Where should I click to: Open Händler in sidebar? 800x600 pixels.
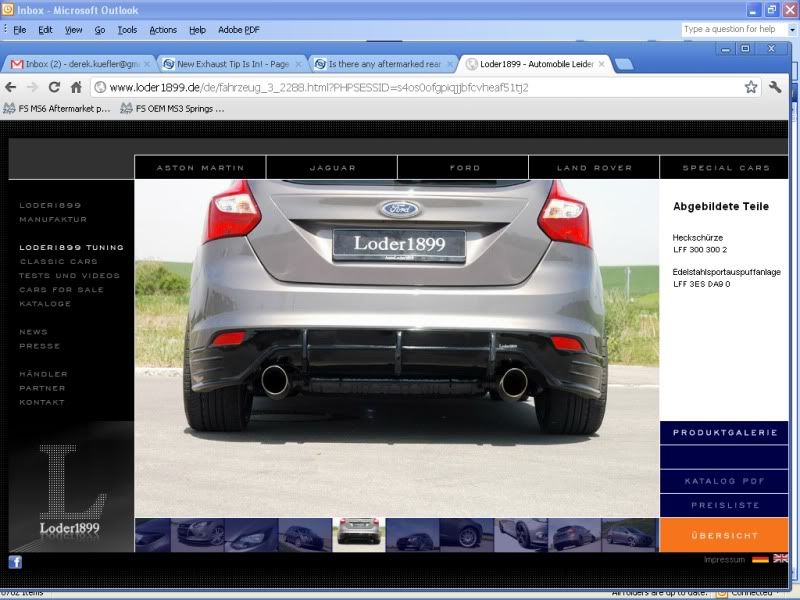coord(43,374)
